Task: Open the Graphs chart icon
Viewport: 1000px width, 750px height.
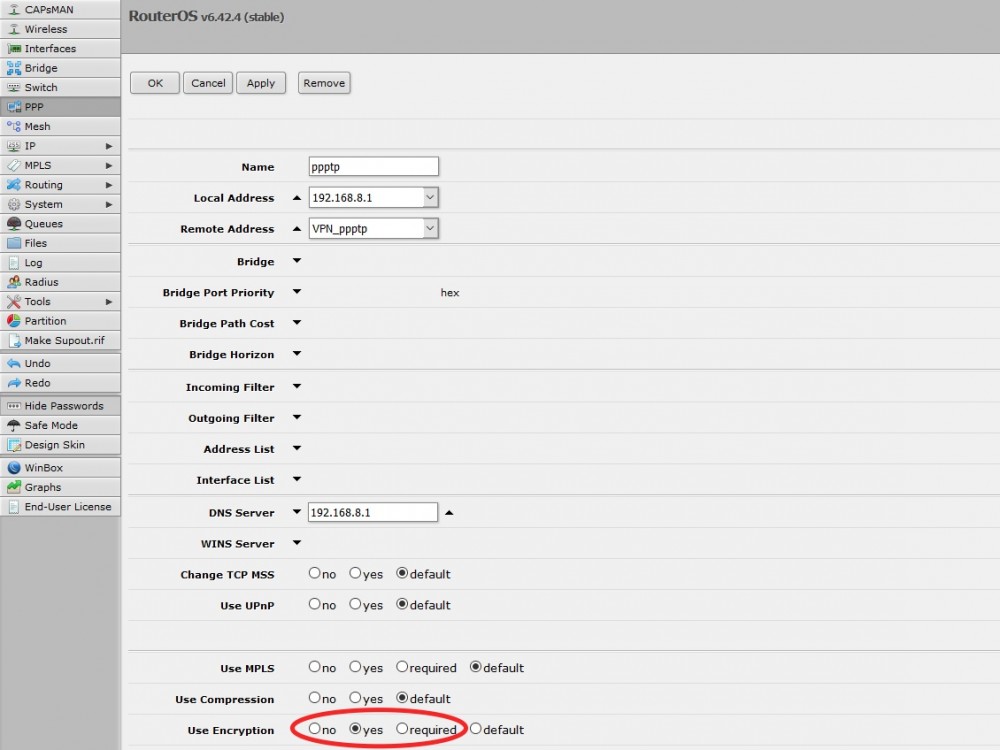Action: pyautogui.click(x=14, y=487)
